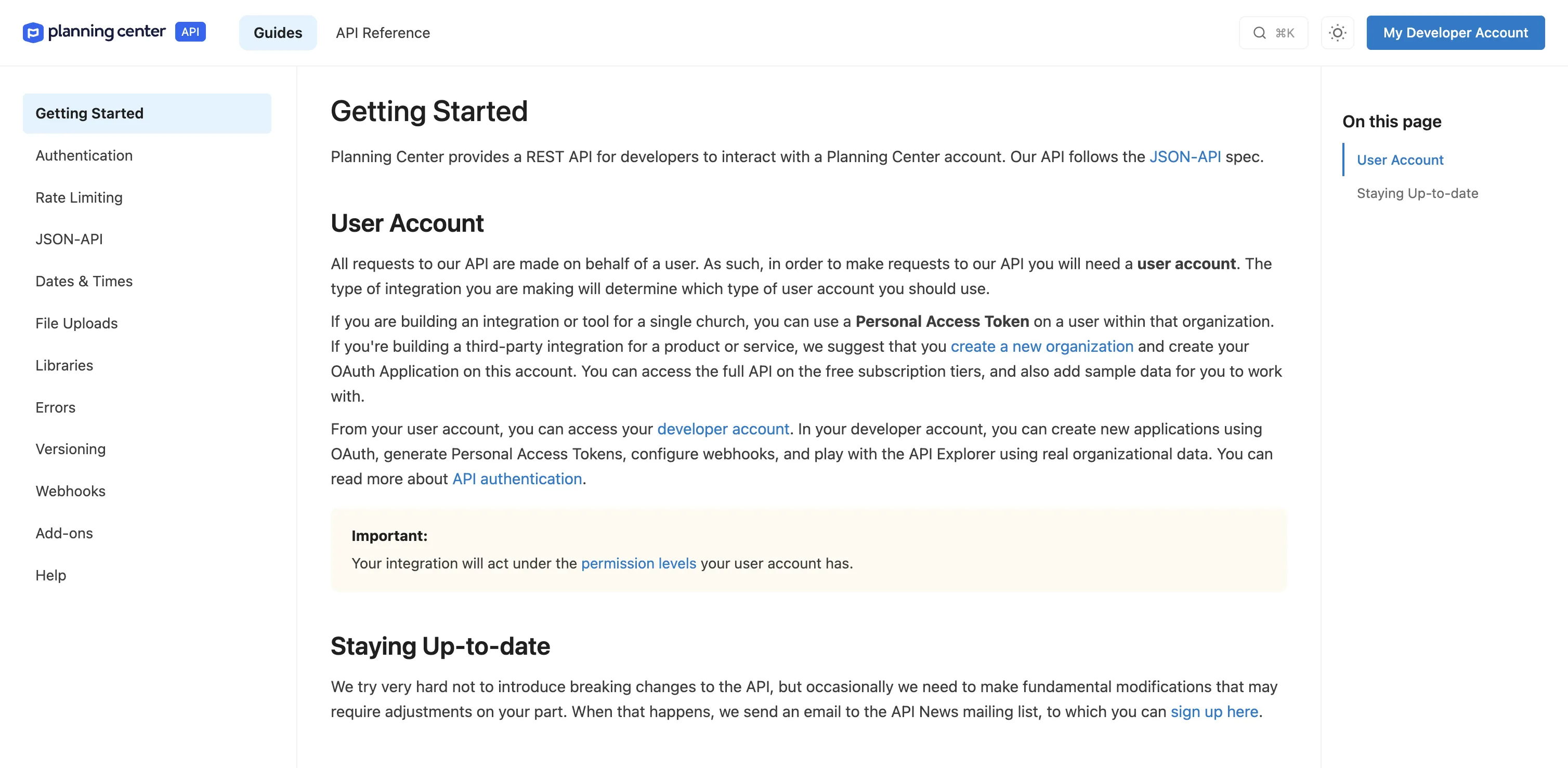Viewport: 1568px width, 768px height.
Task: Click the sign up here link
Action: [1214, 711]
